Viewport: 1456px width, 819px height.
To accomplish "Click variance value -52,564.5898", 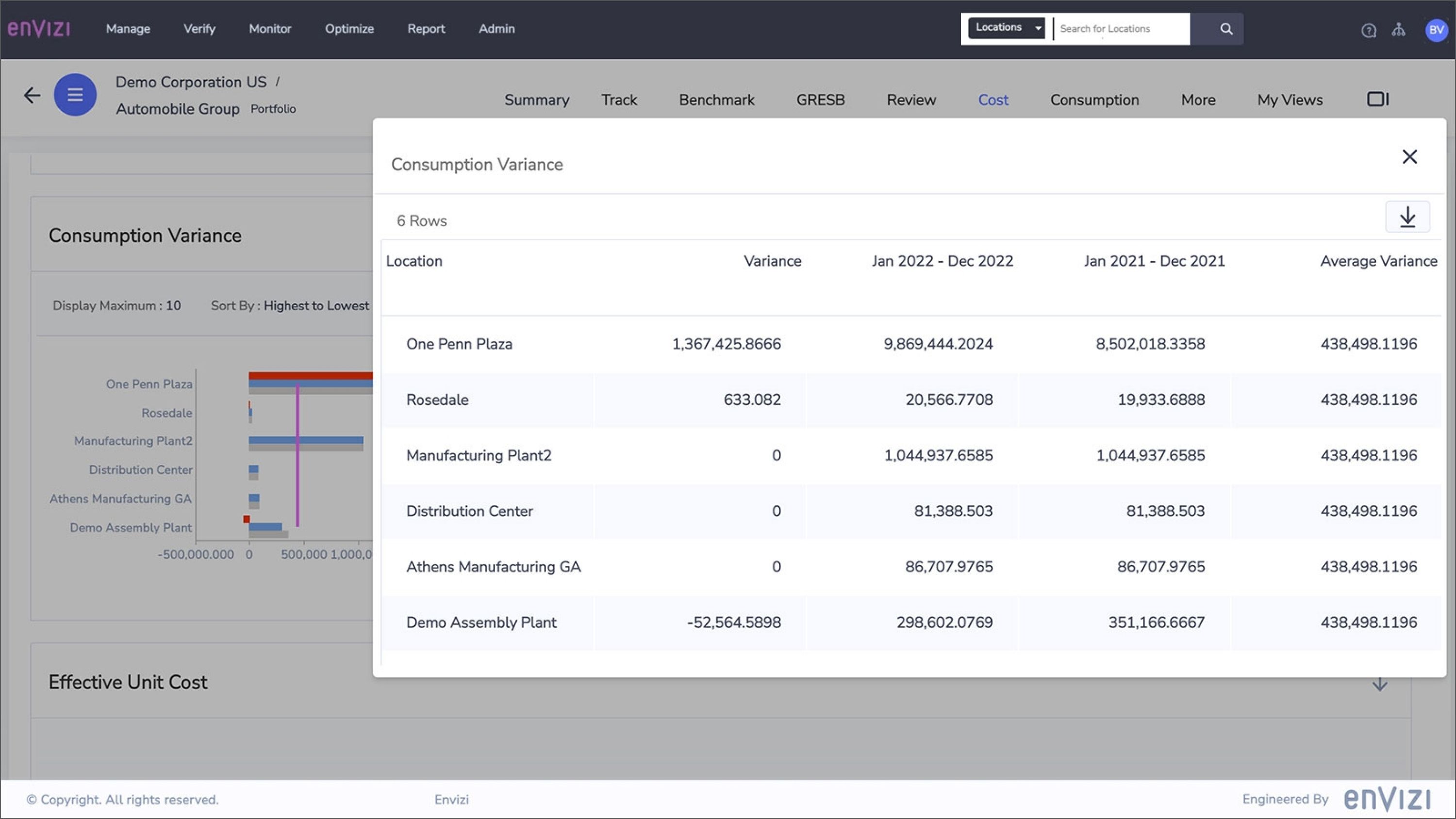I will point(734,622).
